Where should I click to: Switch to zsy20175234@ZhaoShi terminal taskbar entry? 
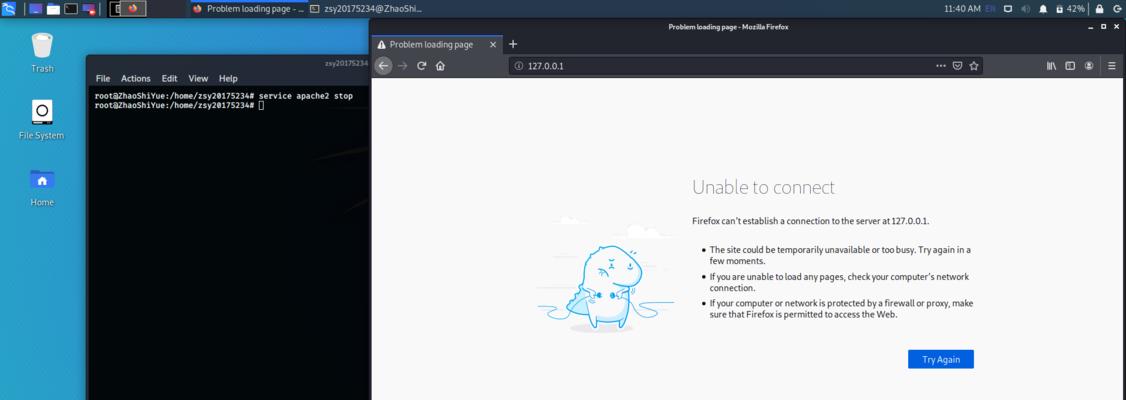click(366, 9)
